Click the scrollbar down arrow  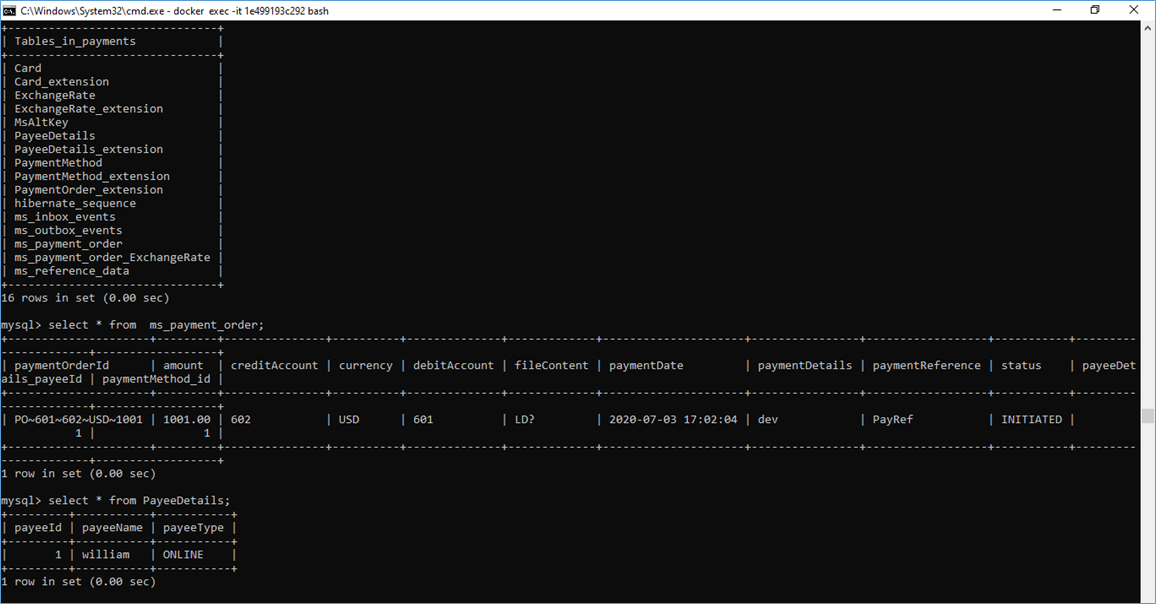1147,596
